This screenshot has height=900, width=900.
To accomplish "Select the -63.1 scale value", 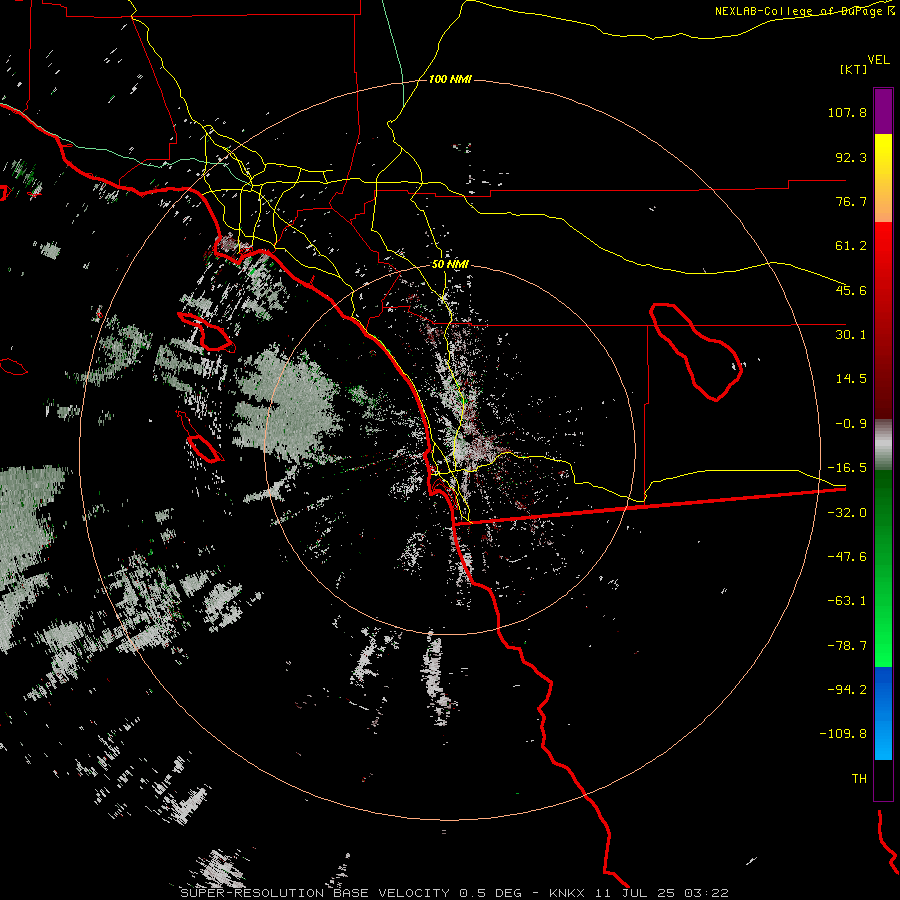I will tap(847, 601).
